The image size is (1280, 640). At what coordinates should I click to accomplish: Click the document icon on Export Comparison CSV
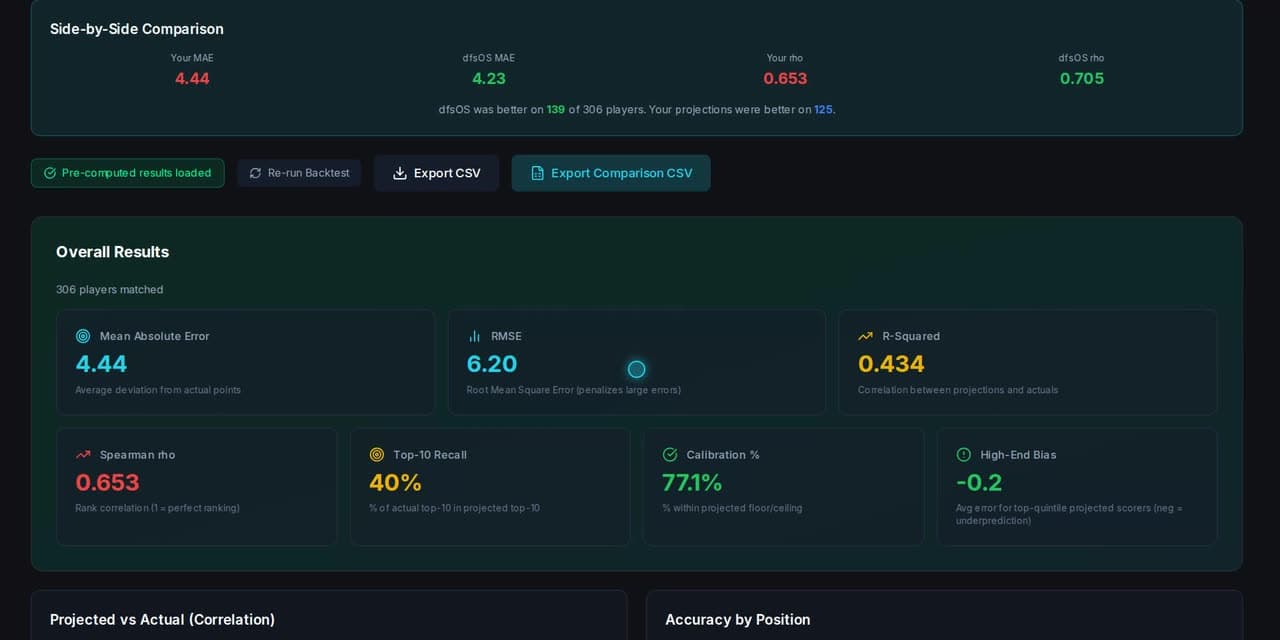537,173
